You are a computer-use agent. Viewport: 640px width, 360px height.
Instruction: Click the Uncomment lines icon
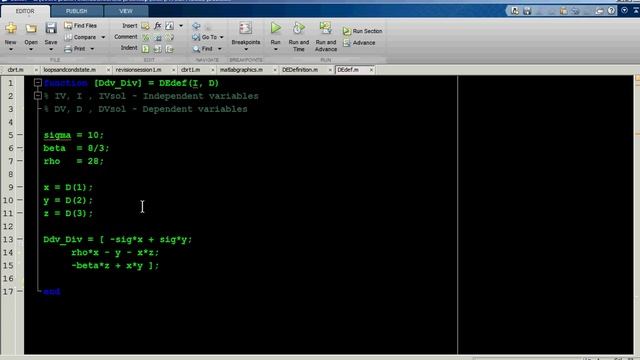pos(158,37)
